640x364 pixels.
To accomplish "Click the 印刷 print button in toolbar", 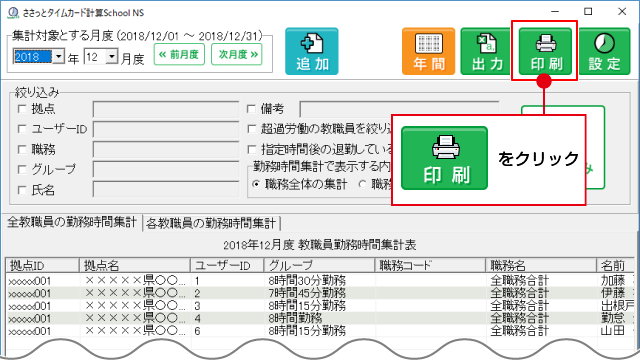I will pyautogui.click(x=545, y=51).
